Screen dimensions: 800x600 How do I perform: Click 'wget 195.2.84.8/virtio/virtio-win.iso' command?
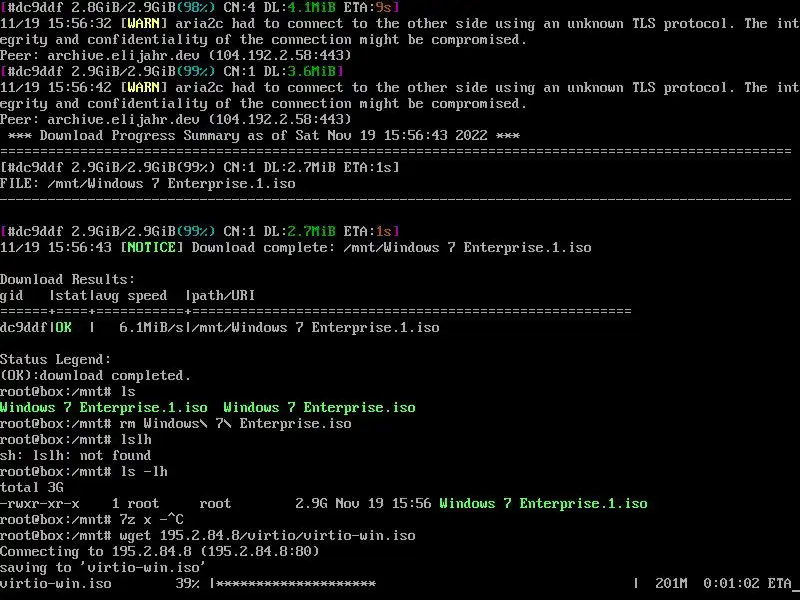click(267, 536)
